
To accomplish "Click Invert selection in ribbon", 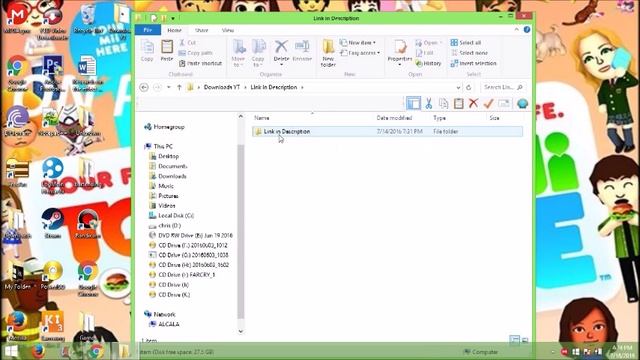I will click(473, 63).
